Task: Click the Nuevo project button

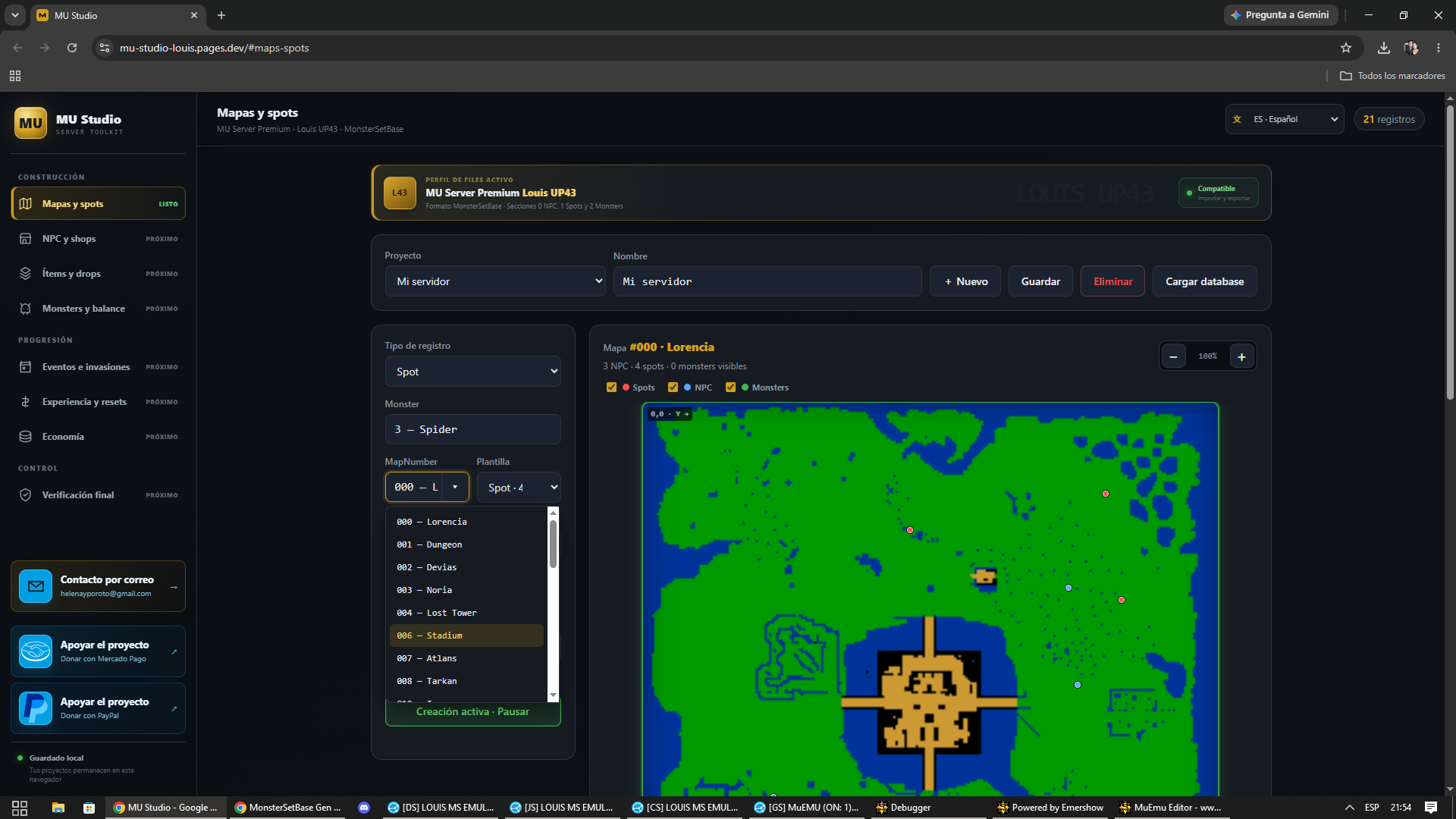Action: click(965, 281)
